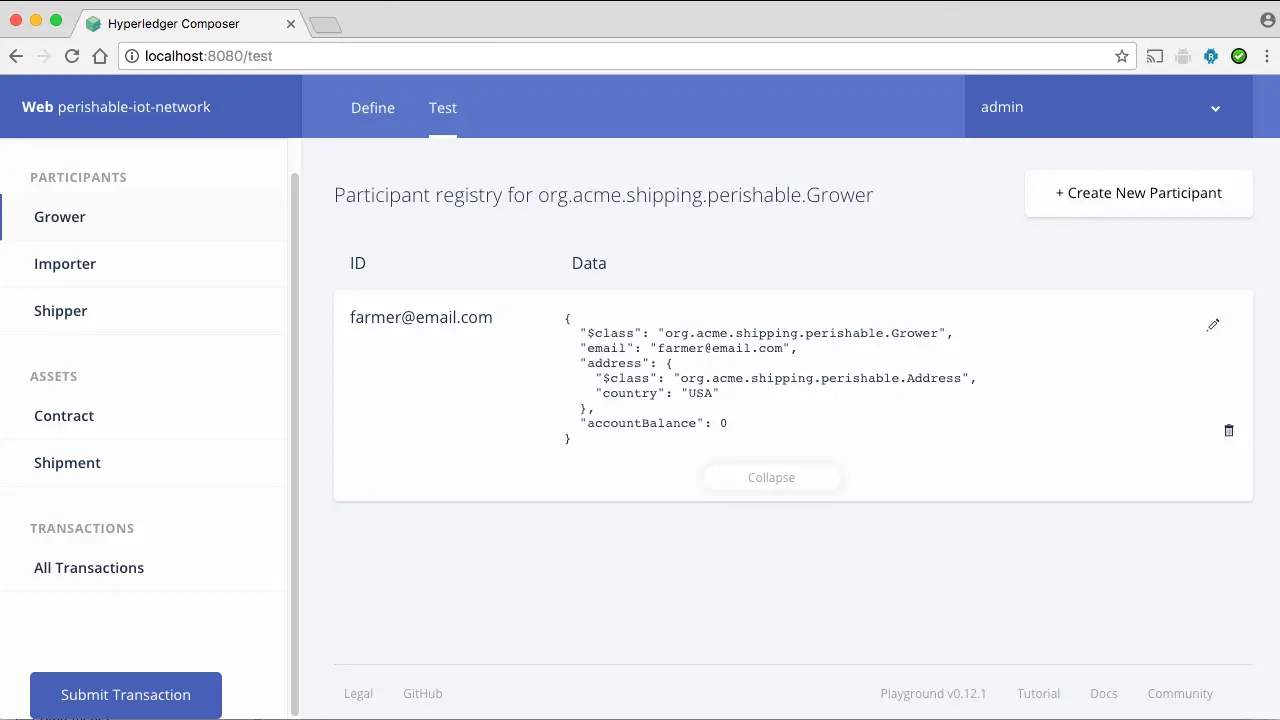Open the cast icon in browser toolbar
Viewport: 1280px width, 720px height.
pyautogui.click(x=1155, y=56)
